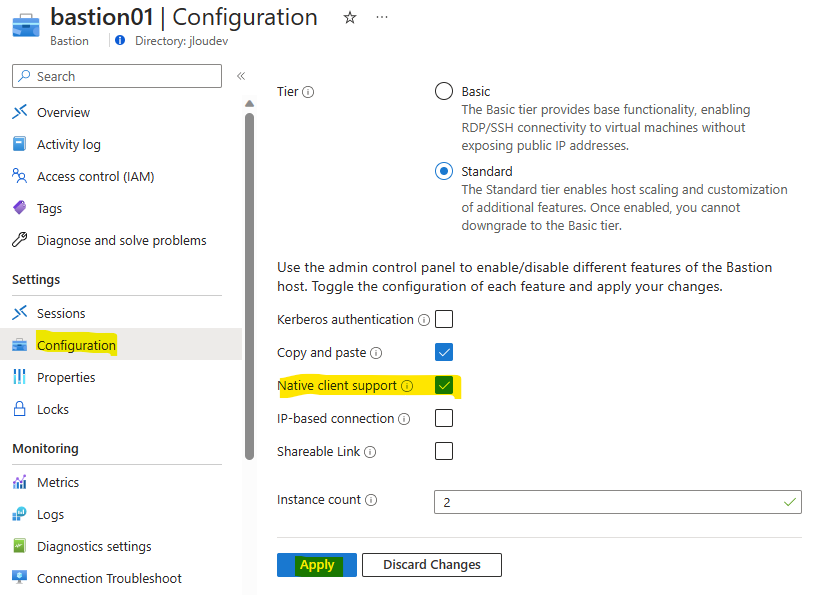Click the "Directory: jloudev" text
This screenshot has width=836, height=595.
tap(181, 41)
